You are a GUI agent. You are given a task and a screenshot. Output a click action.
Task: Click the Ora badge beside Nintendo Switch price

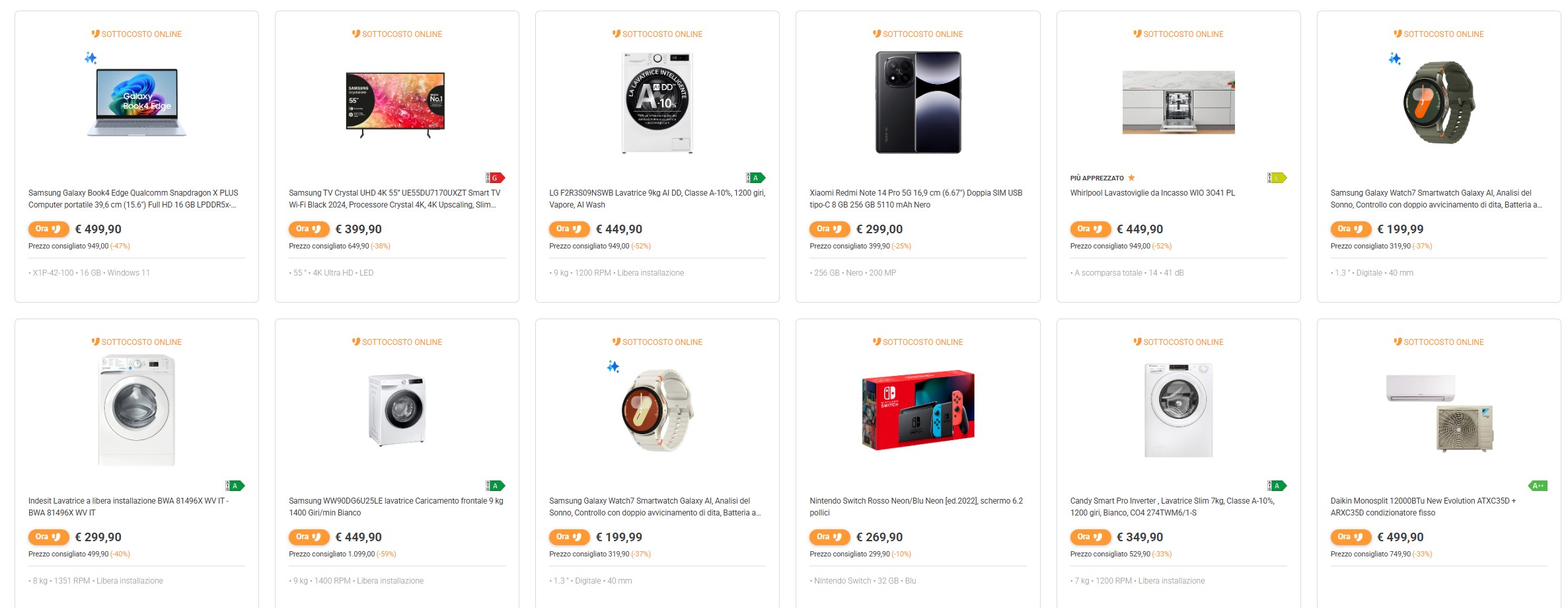829,537
